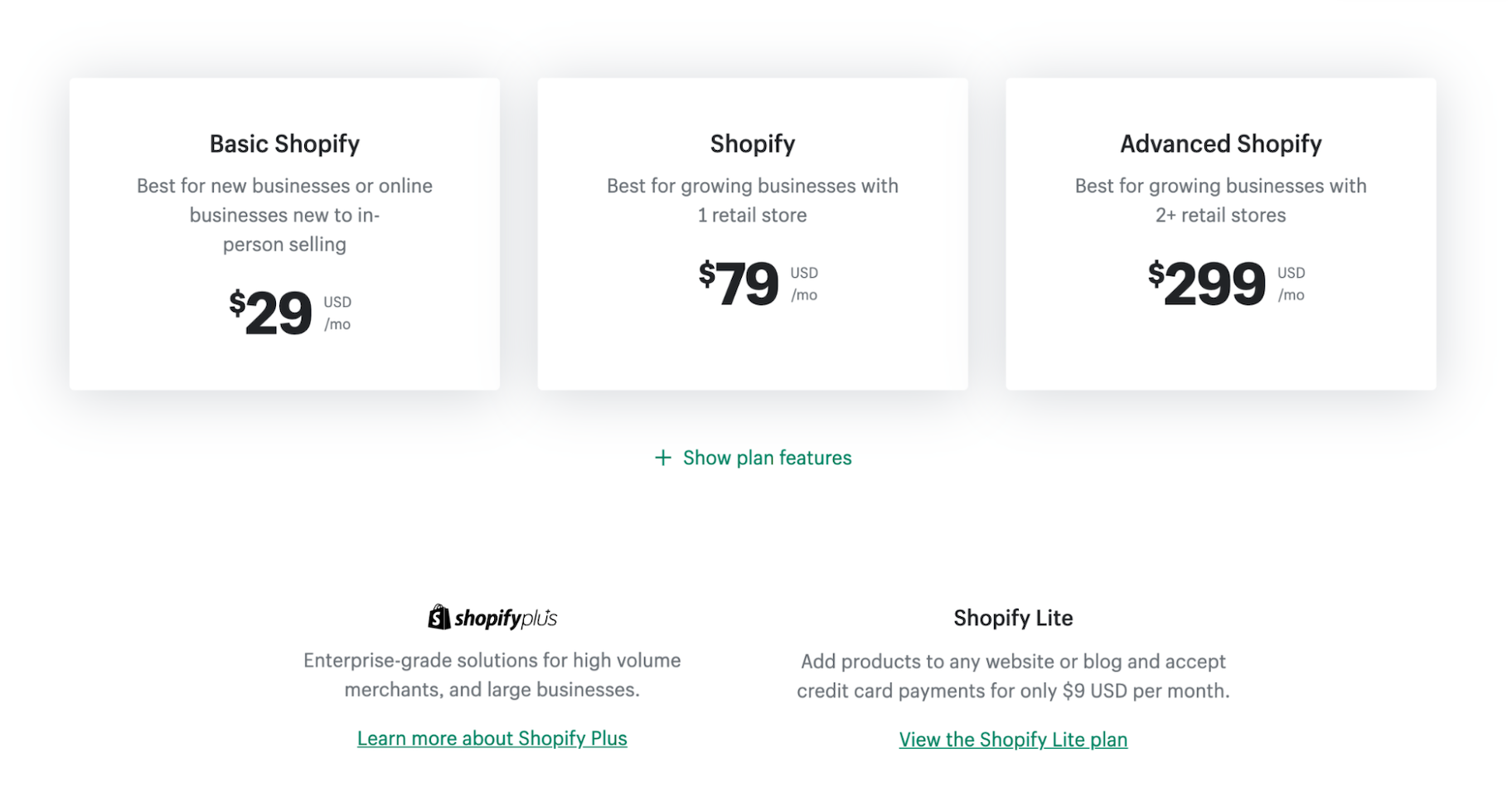1512x811 pixels.
Task: Click the dollar sign on the $29 price
Action: tap(239, 303)
